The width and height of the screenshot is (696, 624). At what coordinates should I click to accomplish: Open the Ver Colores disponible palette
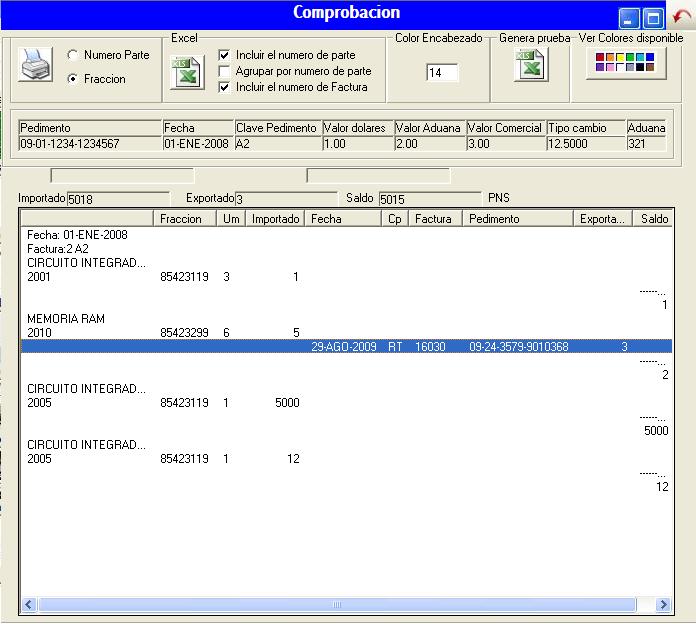tap(626, 63)
